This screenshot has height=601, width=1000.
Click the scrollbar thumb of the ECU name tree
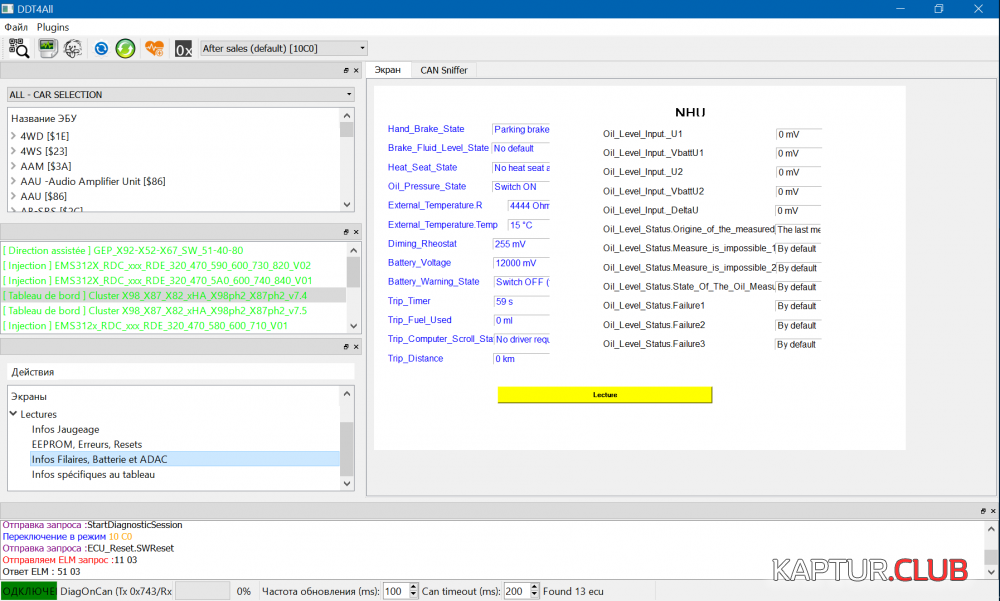(x=347, y=130)
